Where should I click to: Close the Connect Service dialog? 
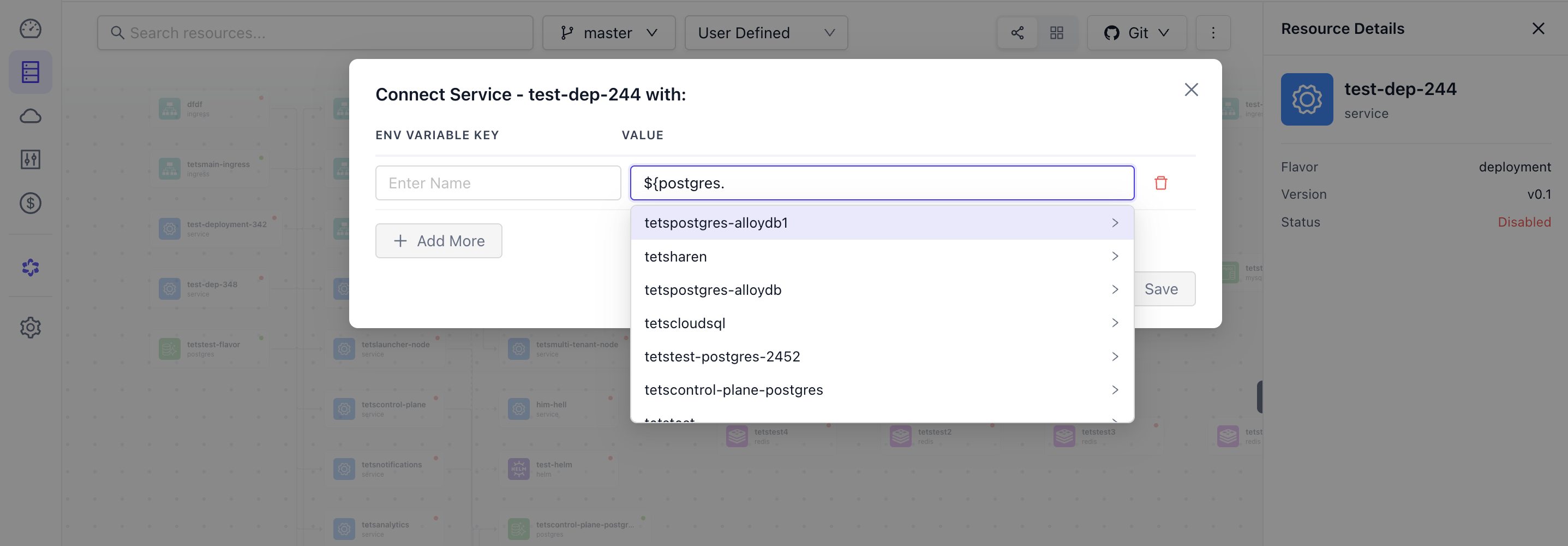coord(1191,90)
